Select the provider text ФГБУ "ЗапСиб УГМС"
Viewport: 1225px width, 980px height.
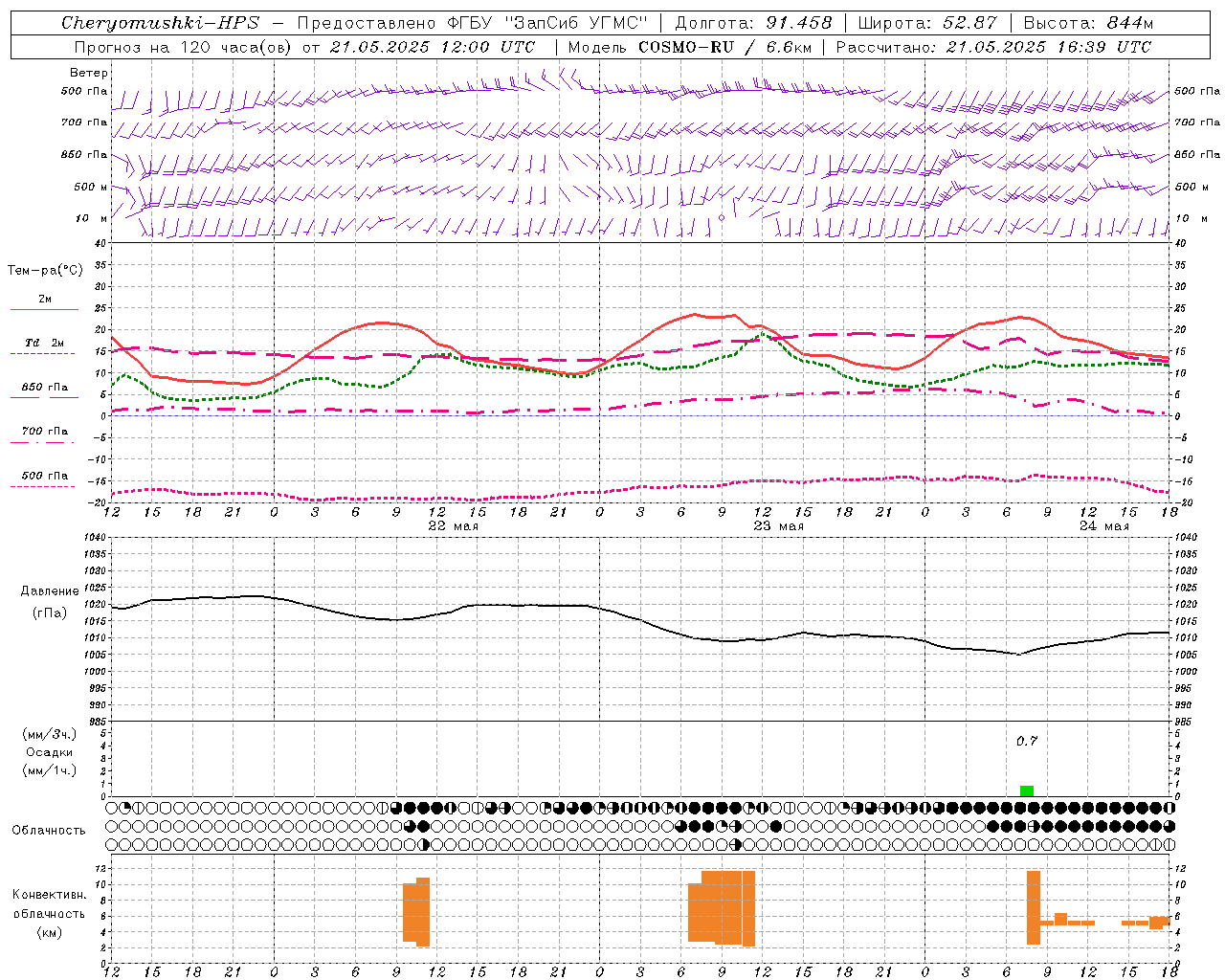click(546, 23)
